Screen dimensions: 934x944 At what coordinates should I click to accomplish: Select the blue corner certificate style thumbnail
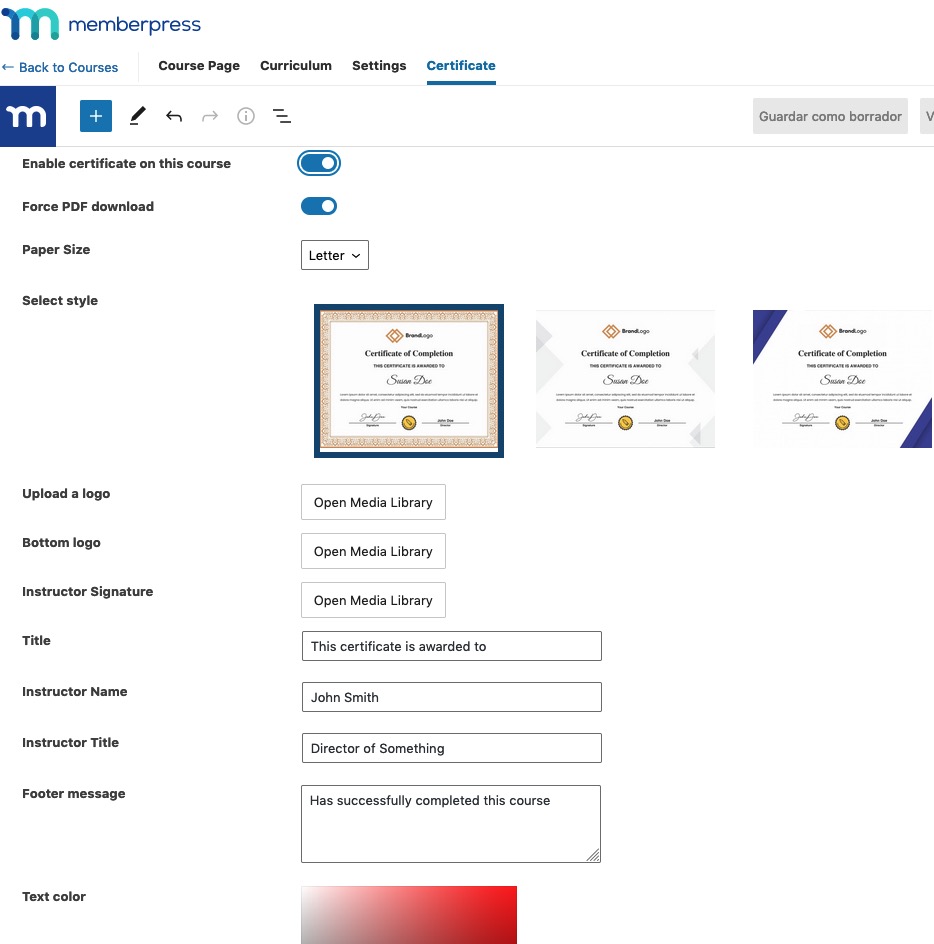coord(842,378)
